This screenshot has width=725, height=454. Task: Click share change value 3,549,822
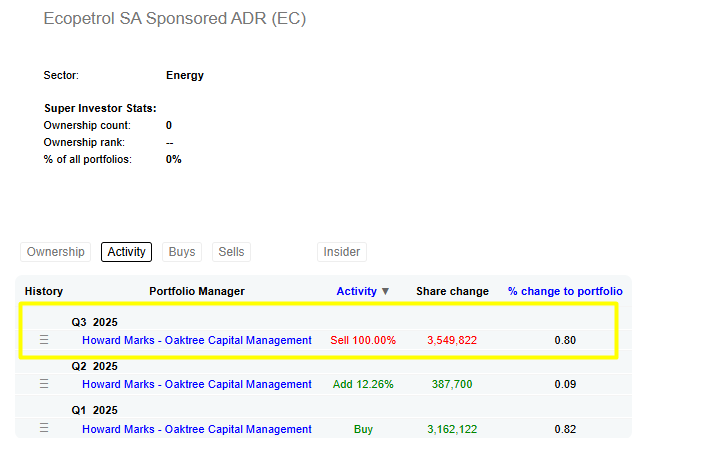[452, 340]
